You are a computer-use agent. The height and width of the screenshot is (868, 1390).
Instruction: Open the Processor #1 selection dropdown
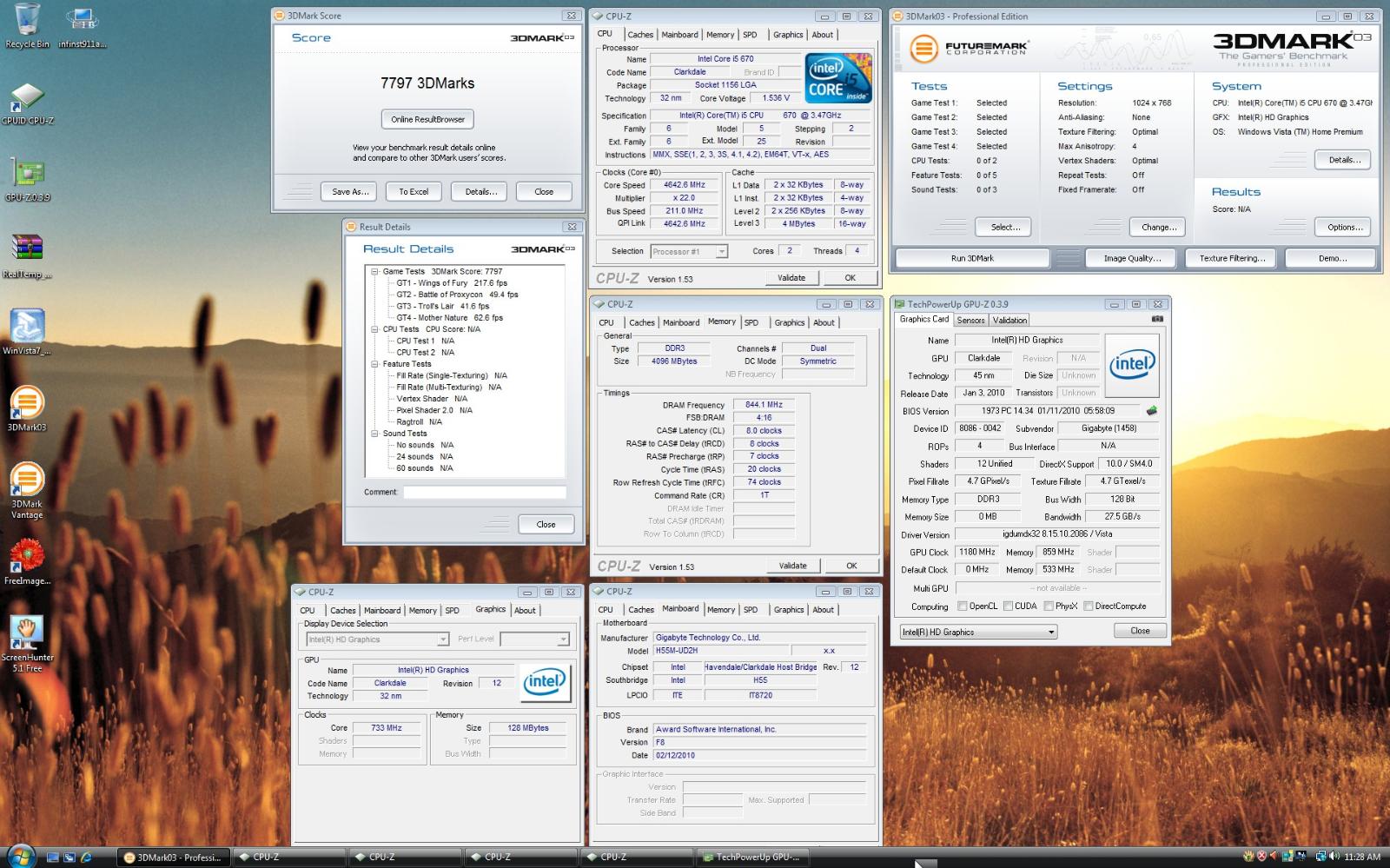pyautogui.click(x=689, y=251)
